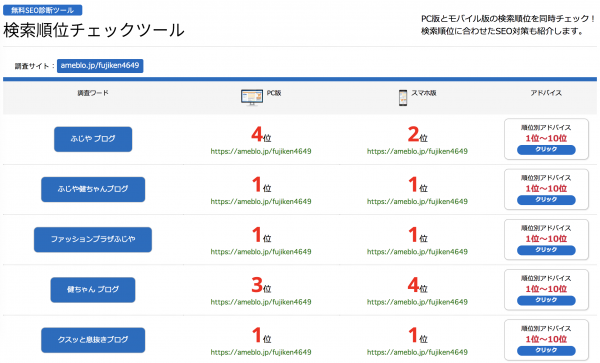Click the ふじや ブログ keyword button
This screenshot has width=600, height=363.
coord(93,139)
